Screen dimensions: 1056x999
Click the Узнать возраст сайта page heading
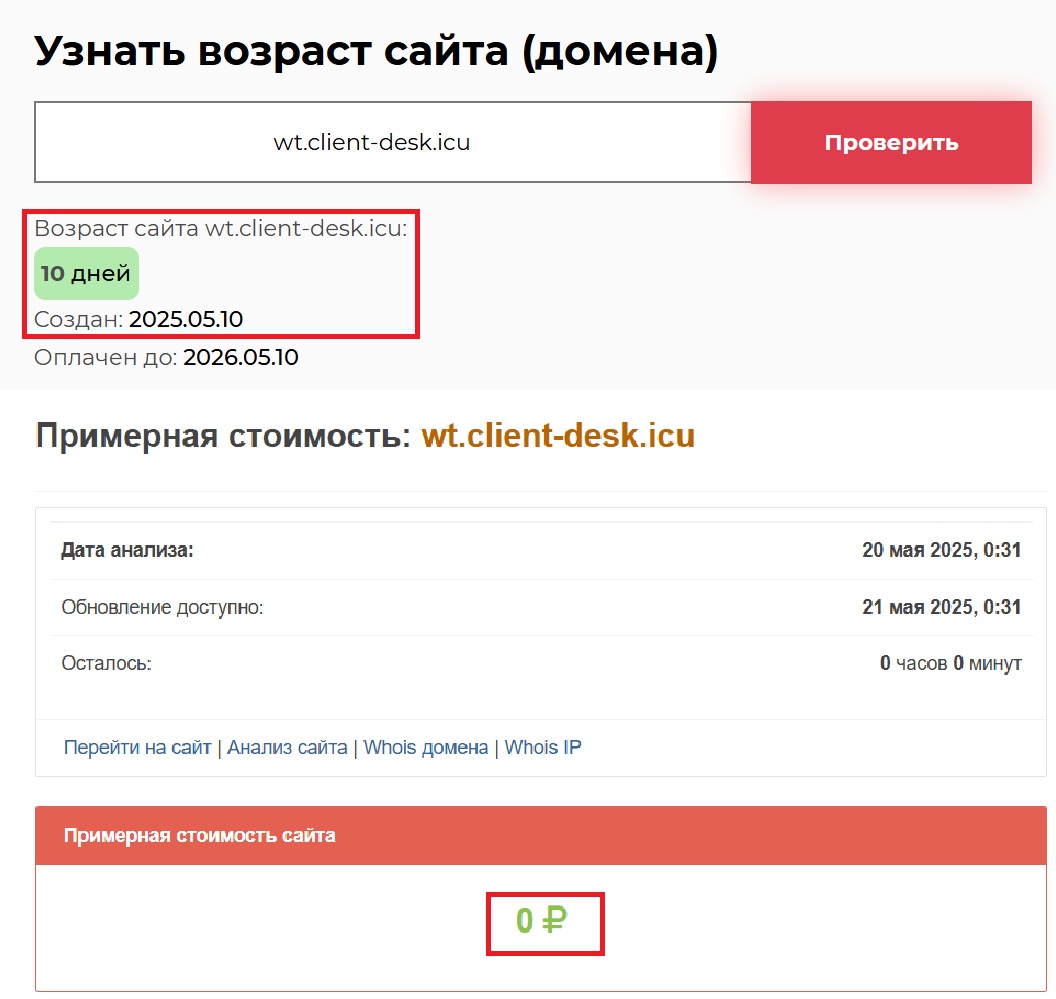[x=376, y=50]
